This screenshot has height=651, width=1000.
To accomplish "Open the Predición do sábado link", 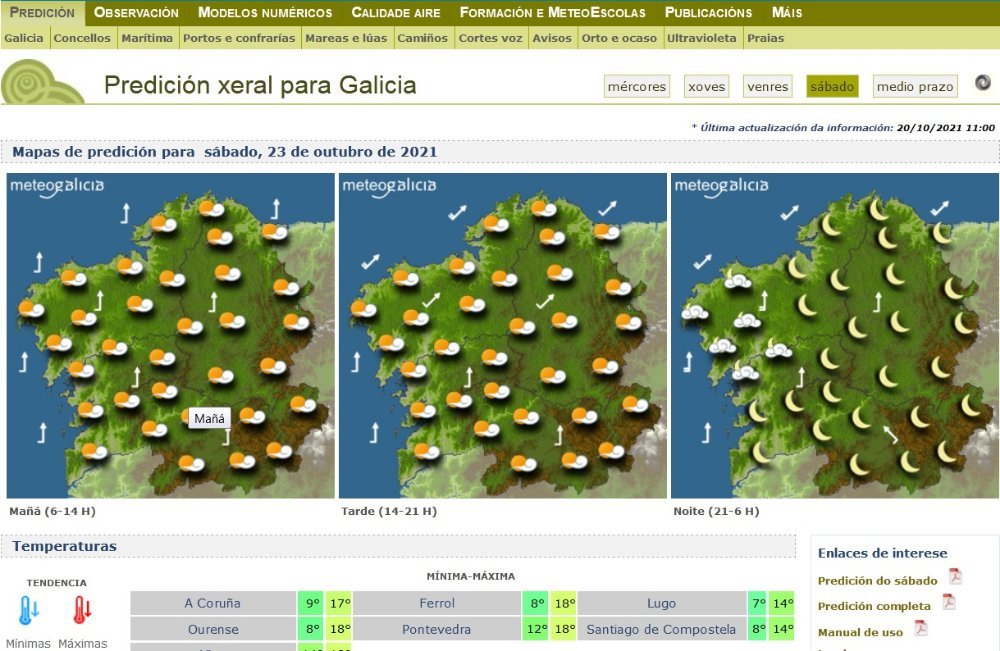I will point(878,581).
